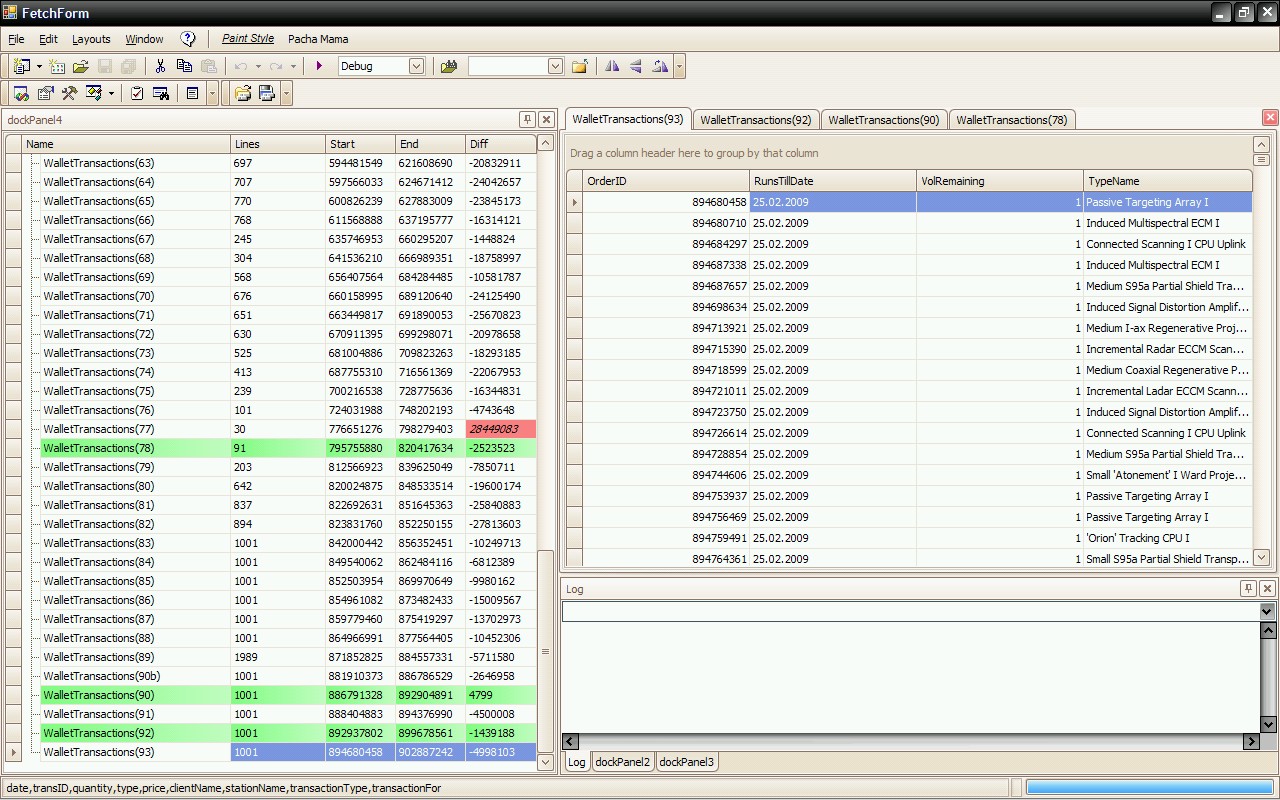Viewport: 1280px width, 800px height.
Task: Expand the dropdown in Log panel
Action: pos(1267,611)
